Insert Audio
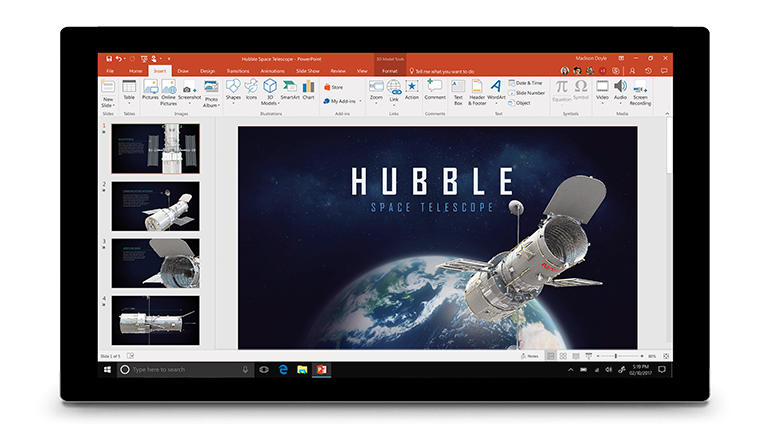The height and width of the screenshot is (432, 768). click(621, 92)
